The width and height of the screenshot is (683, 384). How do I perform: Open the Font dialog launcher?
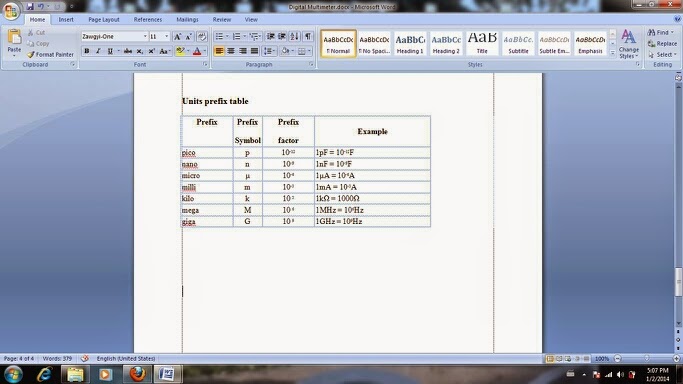click(205, 64)
